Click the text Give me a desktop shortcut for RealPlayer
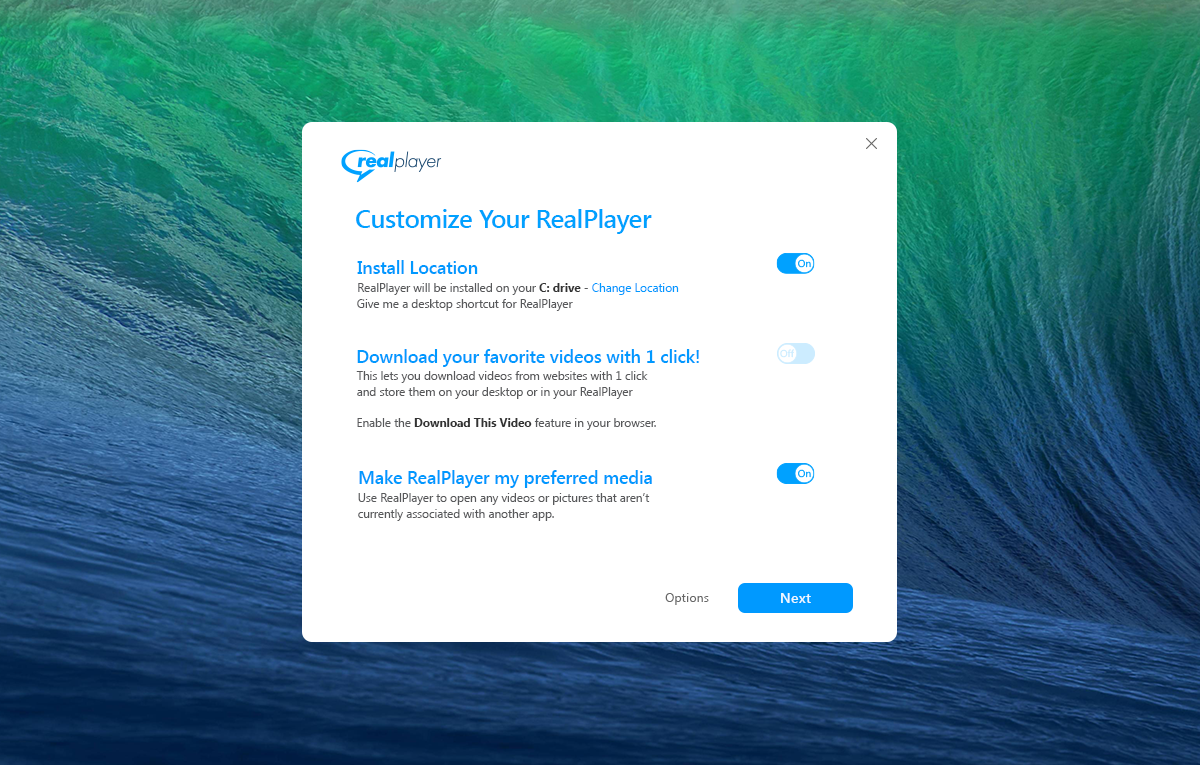This screenshot has width=1200, height=765. [x=465, y=304]
